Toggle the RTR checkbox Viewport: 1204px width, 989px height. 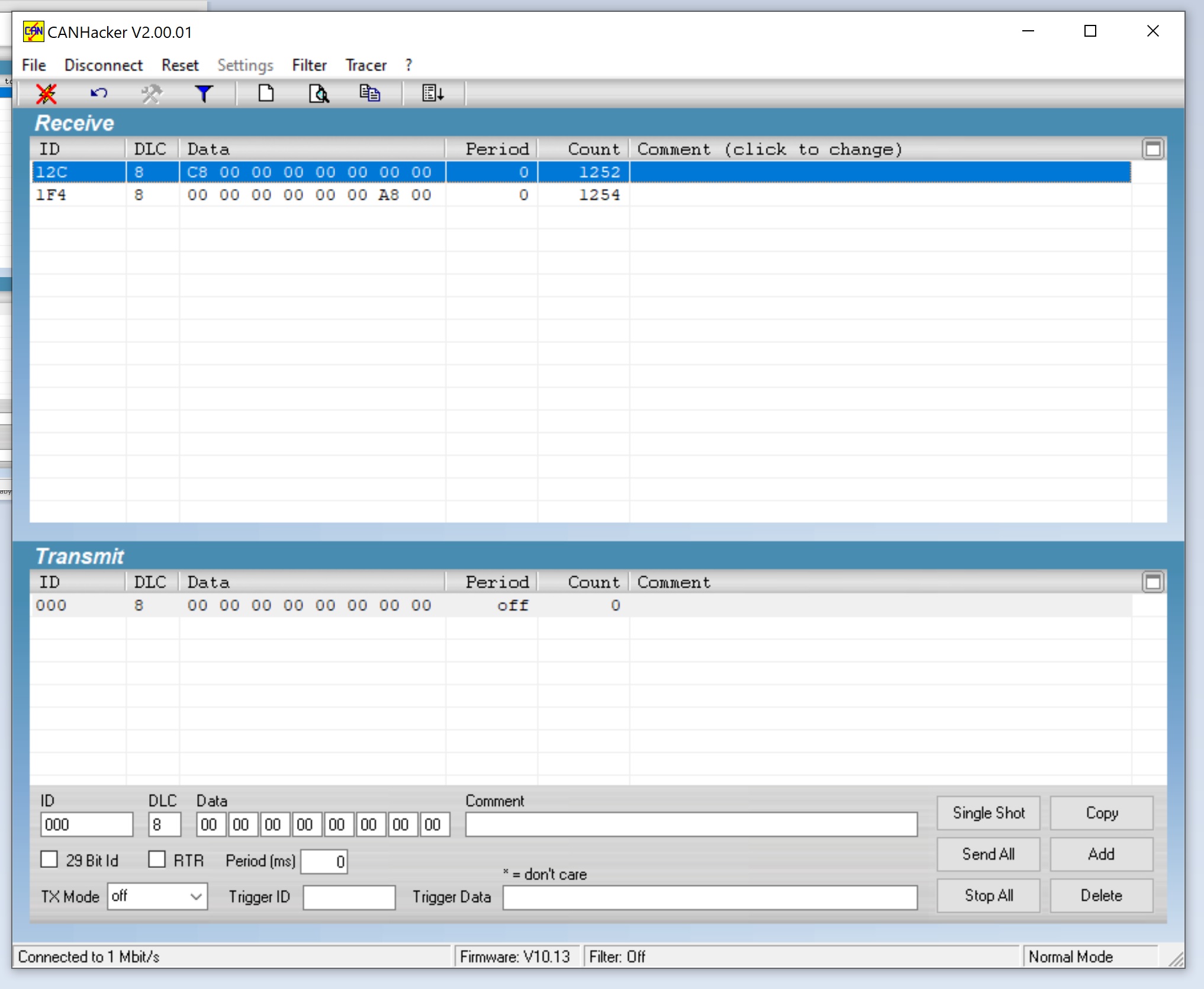(157, 859)
